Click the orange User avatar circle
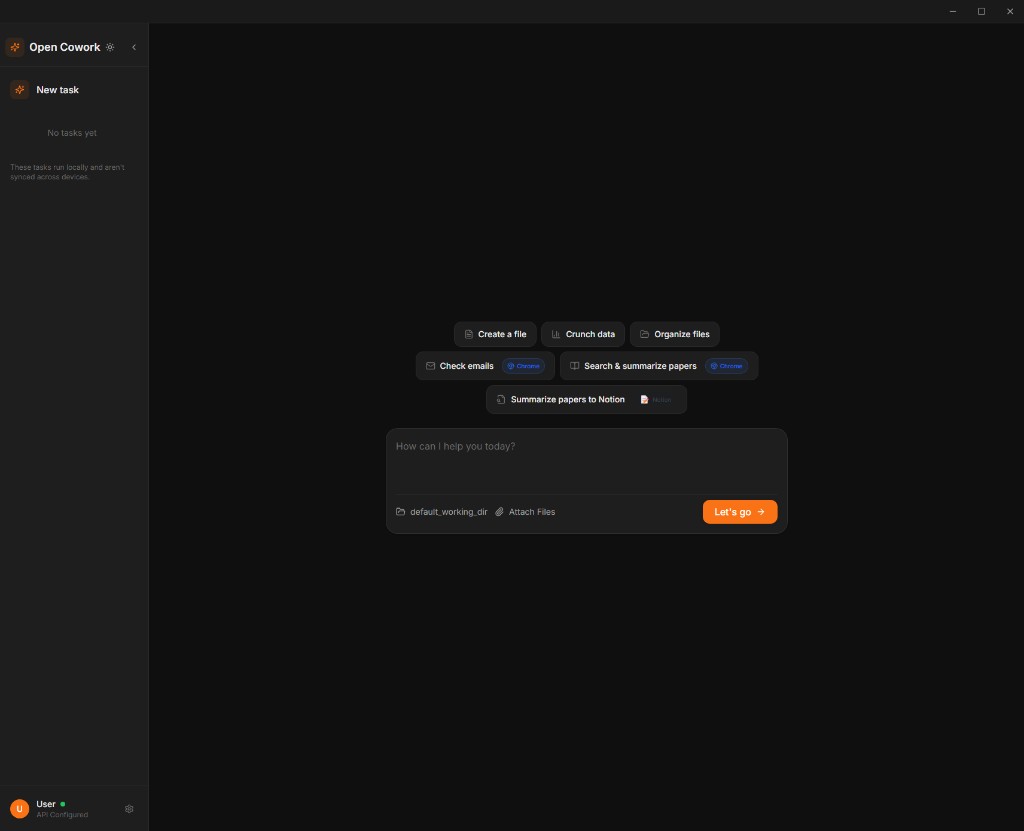 (x=18, y=808)
